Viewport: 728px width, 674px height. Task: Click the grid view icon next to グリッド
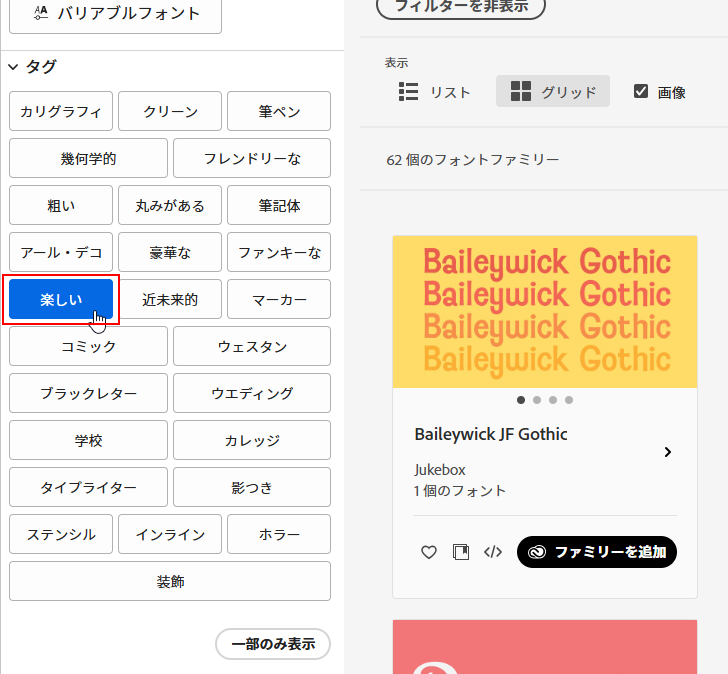[x=520, y=91]
